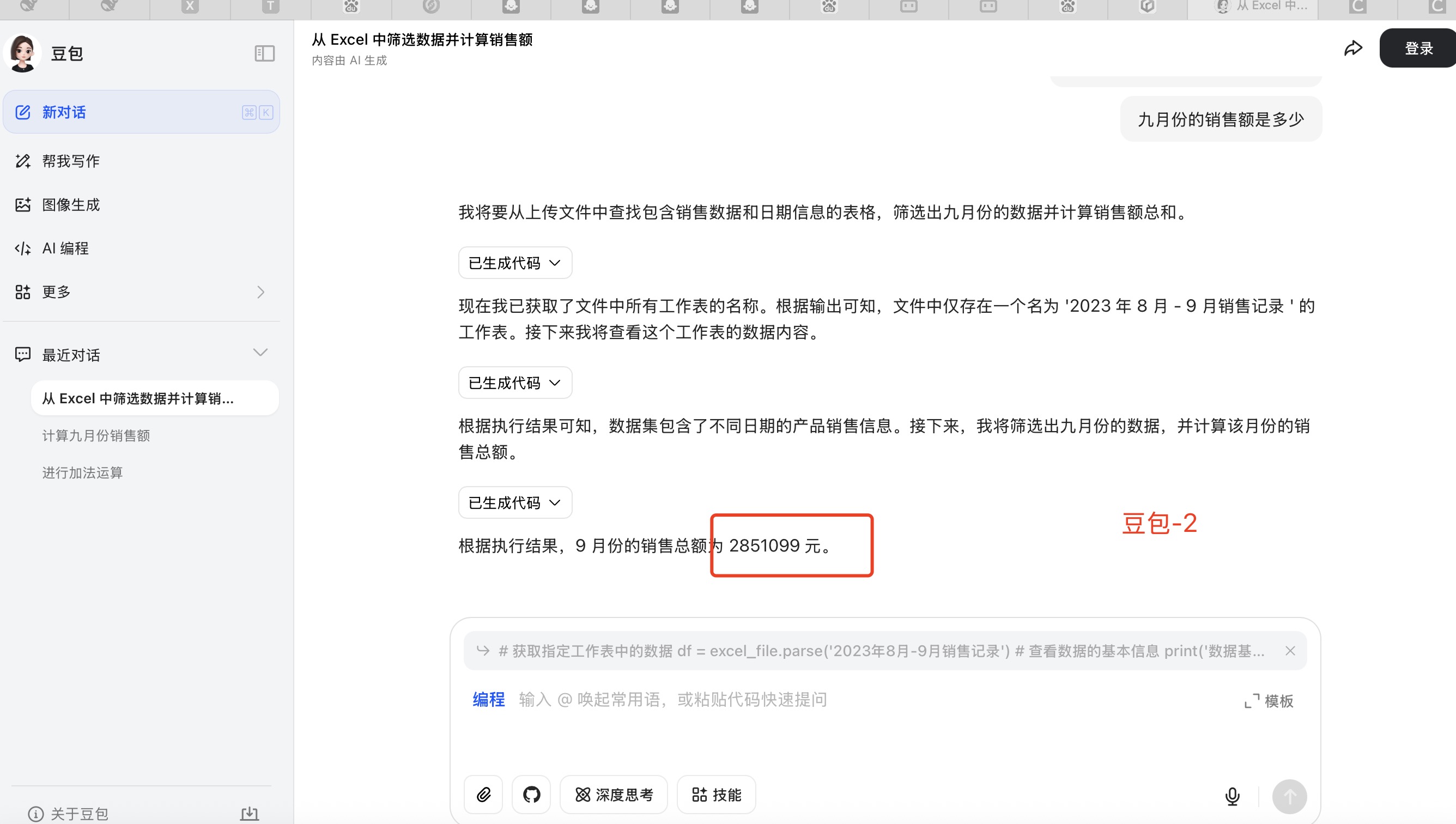
Task: Click the 登录 login button
Action: coord(1418,49)
